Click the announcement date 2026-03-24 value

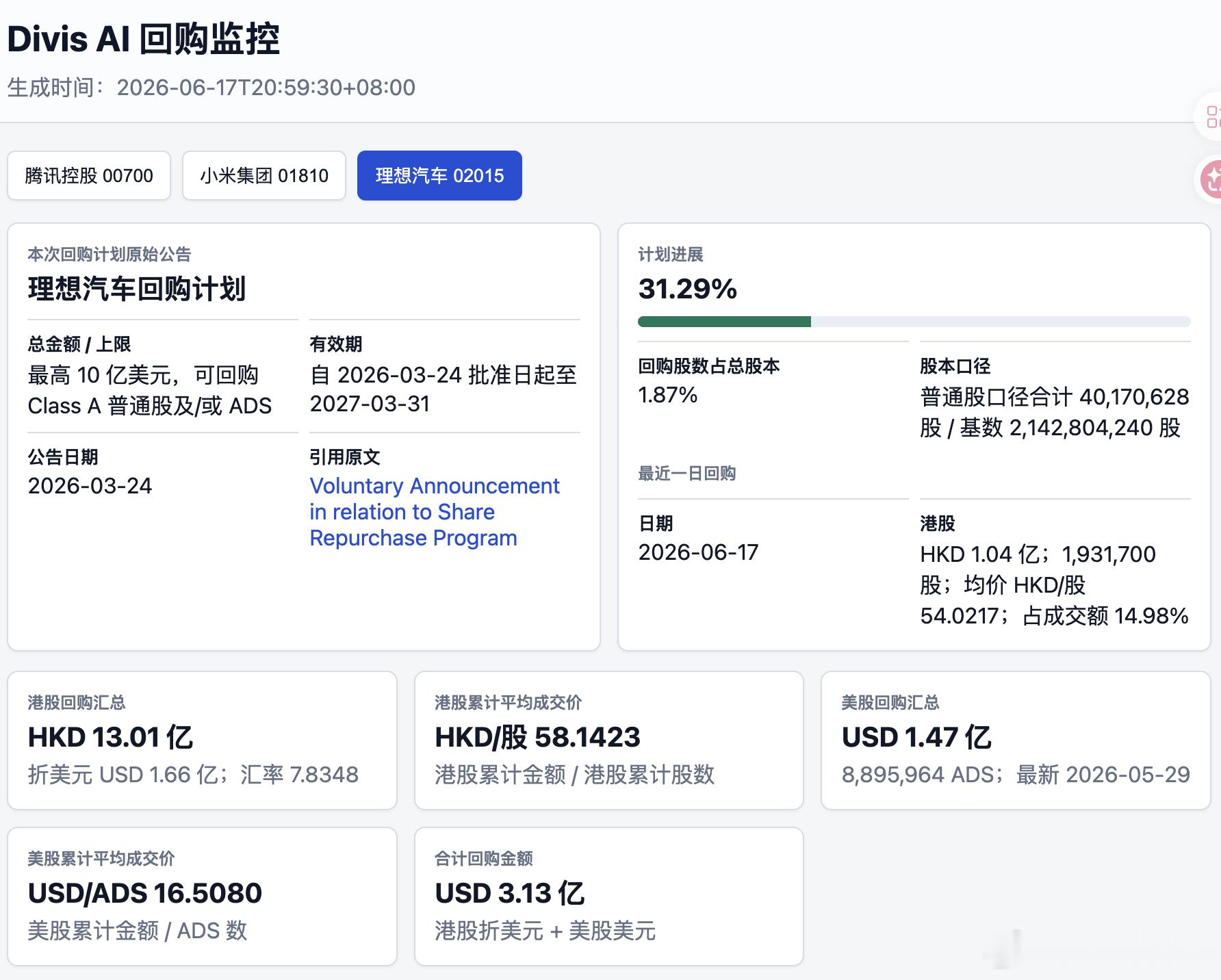point(90,486)
